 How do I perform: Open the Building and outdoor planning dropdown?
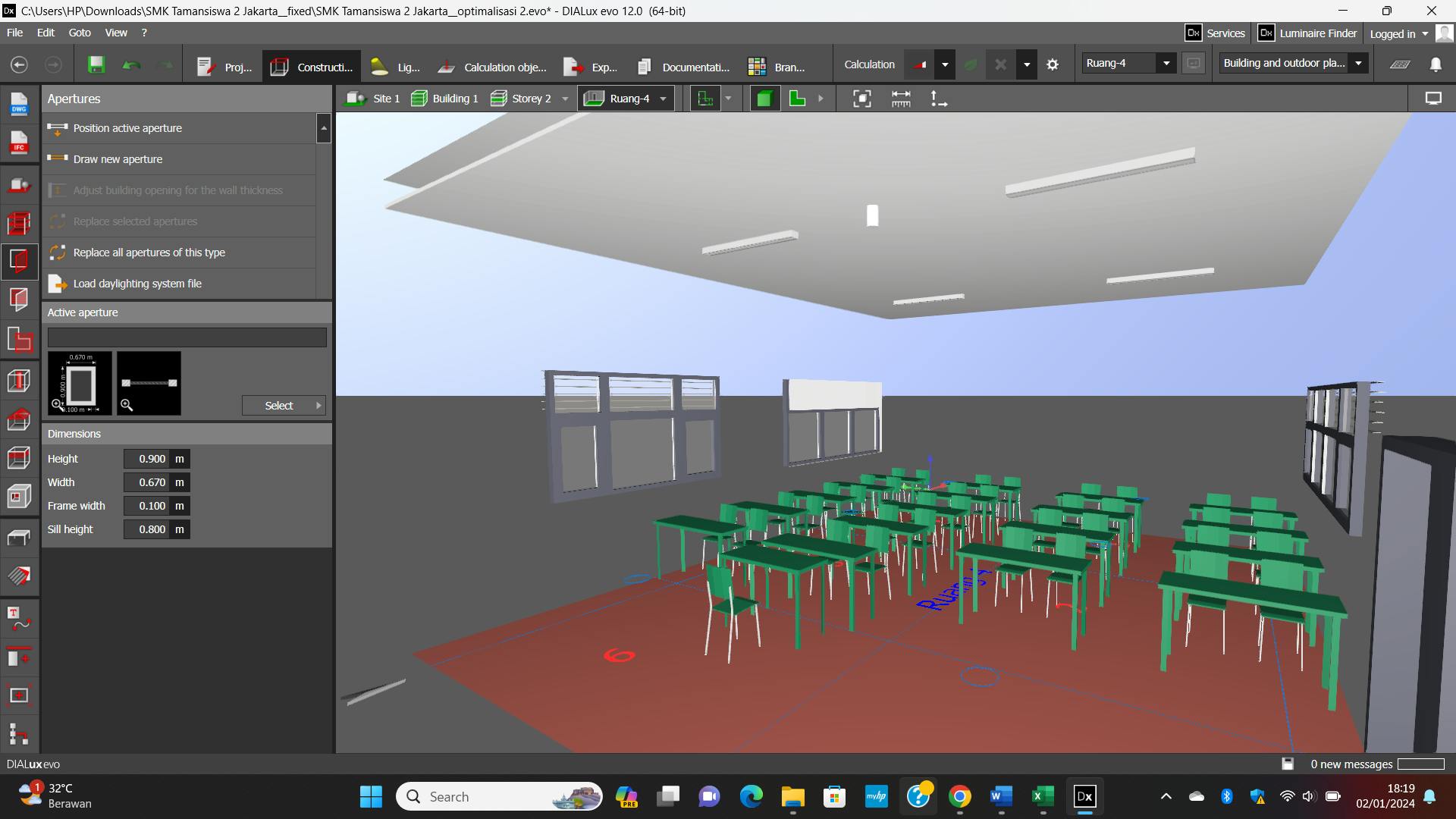pos(1358,64)
